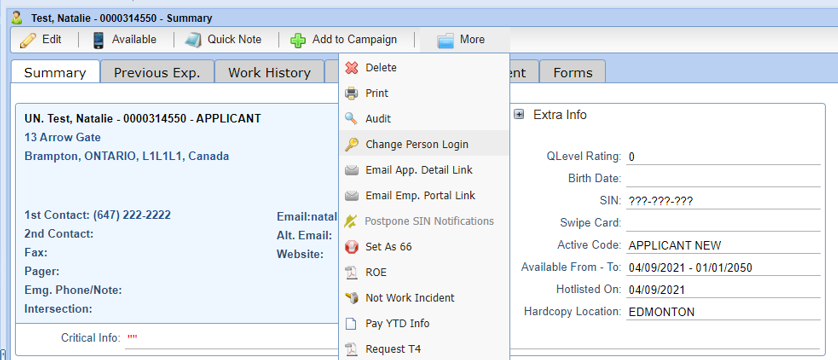The height and width of the screenshot is (360, 838).
Task: Click the PDF icon beside ROE
Action: pyautogui.click(x=351, y=272)
